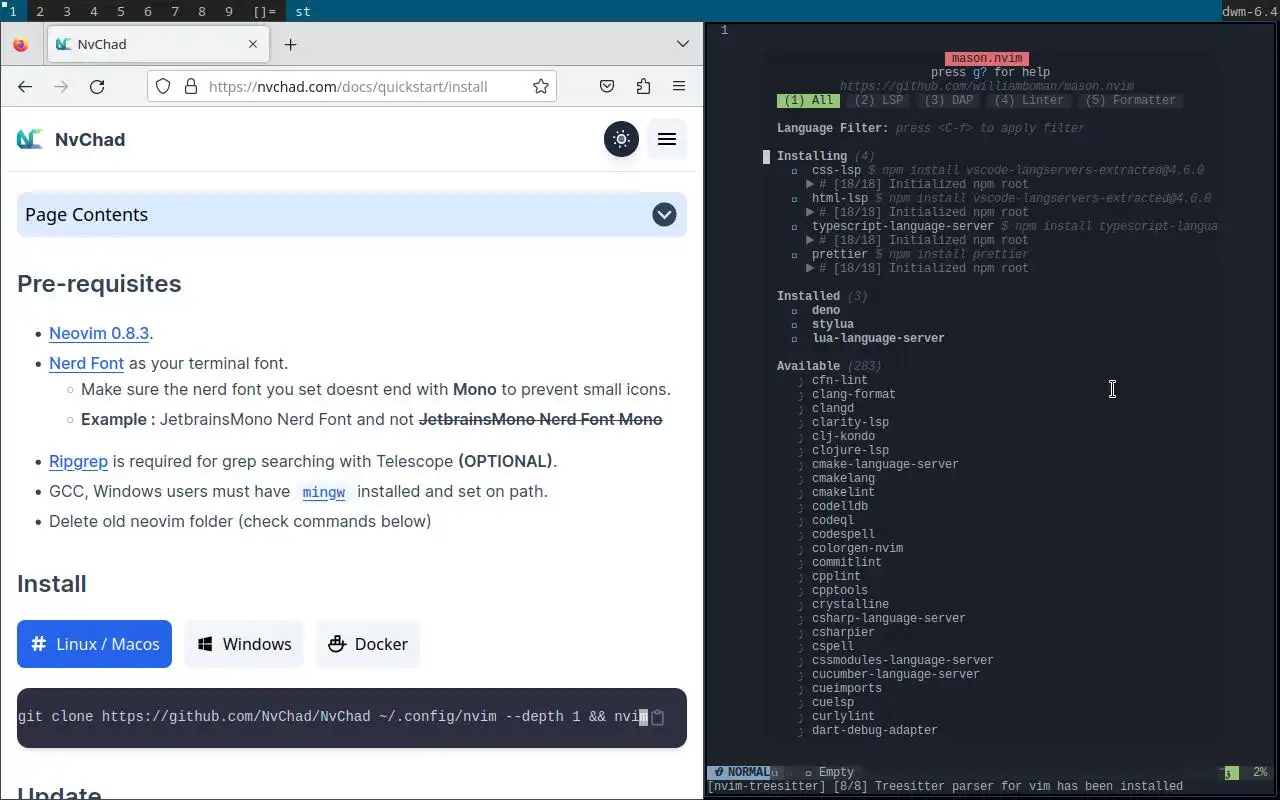Viewport: 1280px width, 800px height.
Task: Select Mason (3) DAP tab
Action: click(x=949, y=100)
